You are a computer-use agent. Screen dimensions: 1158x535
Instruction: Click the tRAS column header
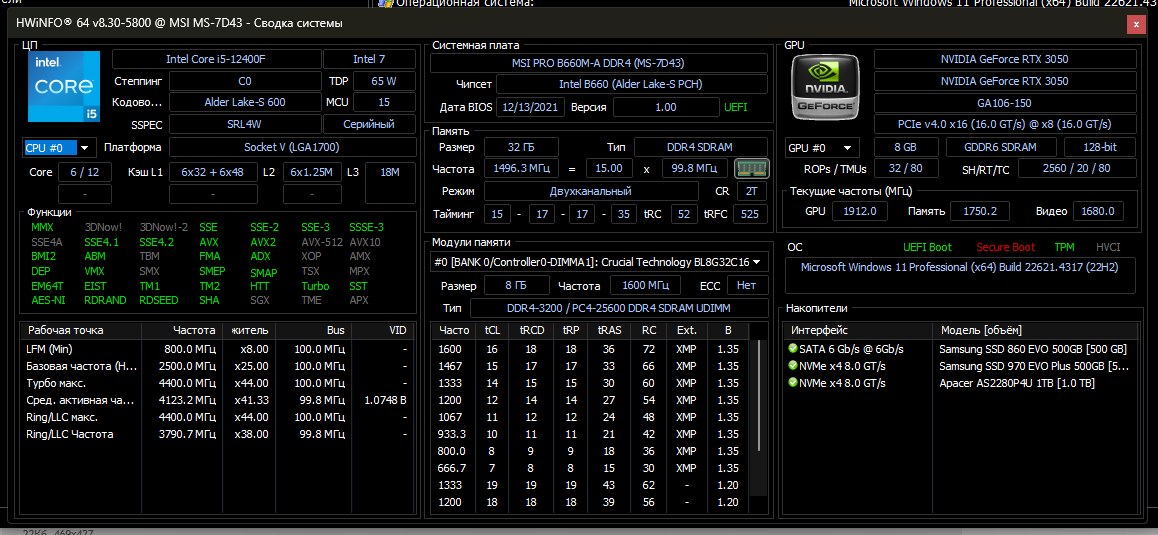610,330
